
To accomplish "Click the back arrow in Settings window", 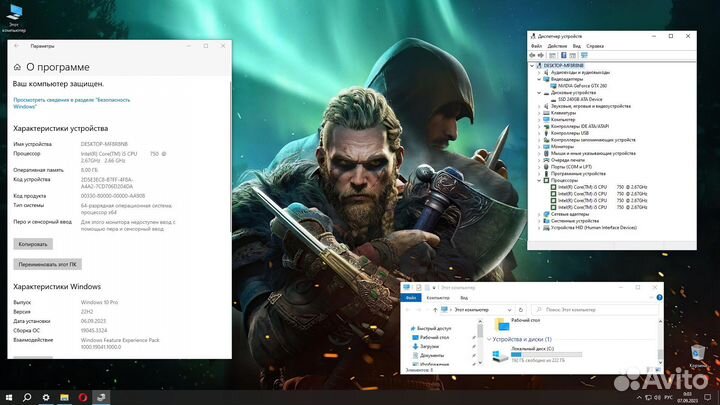I will [17, 46].
